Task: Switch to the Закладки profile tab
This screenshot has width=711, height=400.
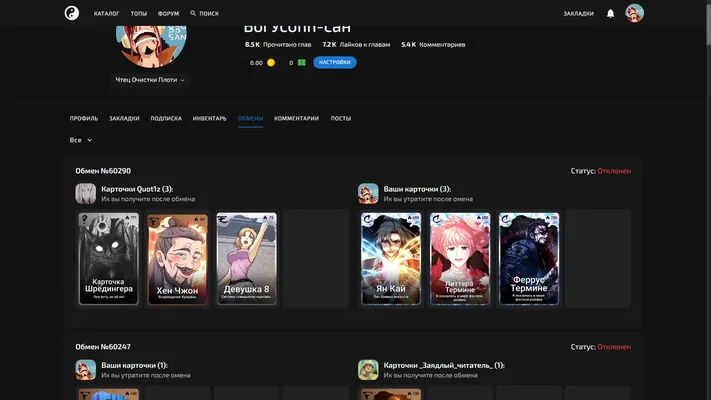Action: coord(124,118)
